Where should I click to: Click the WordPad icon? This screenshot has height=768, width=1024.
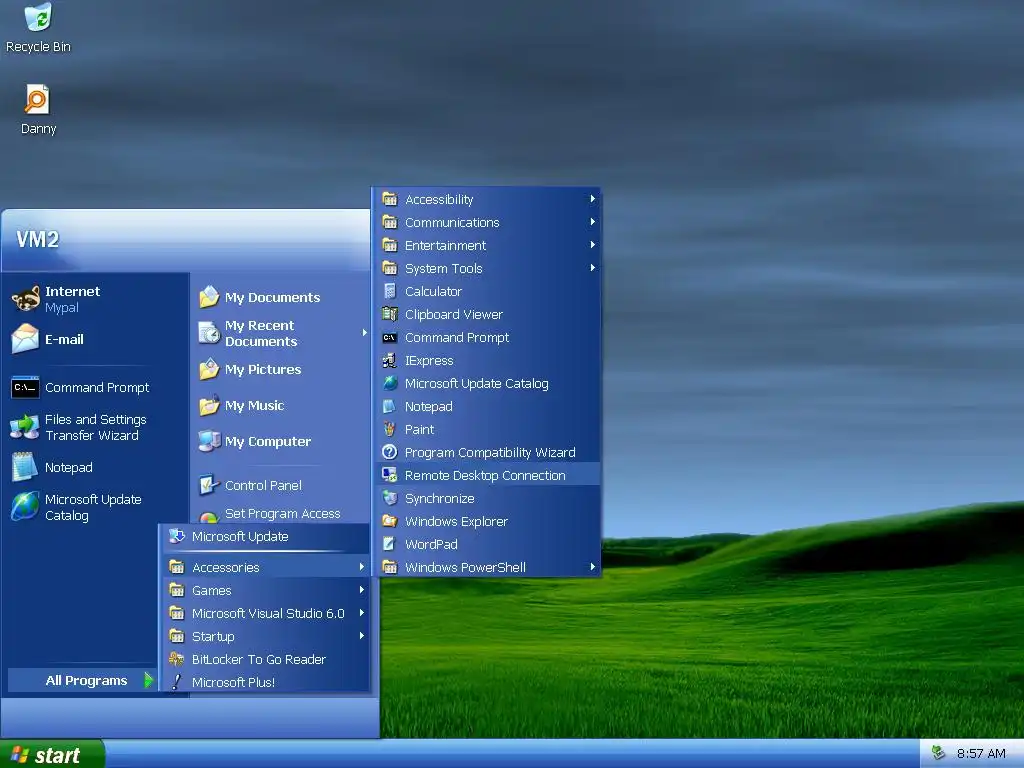[x=390, y=544]
